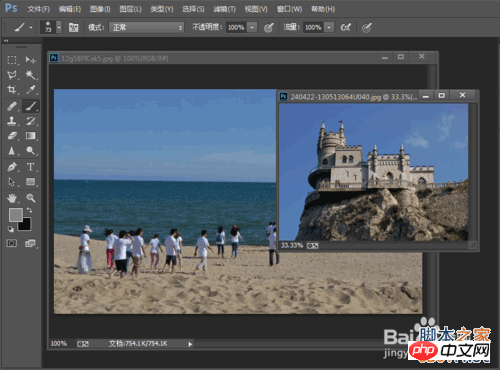
Task: Open the View menu
Action: click(256, 9)
